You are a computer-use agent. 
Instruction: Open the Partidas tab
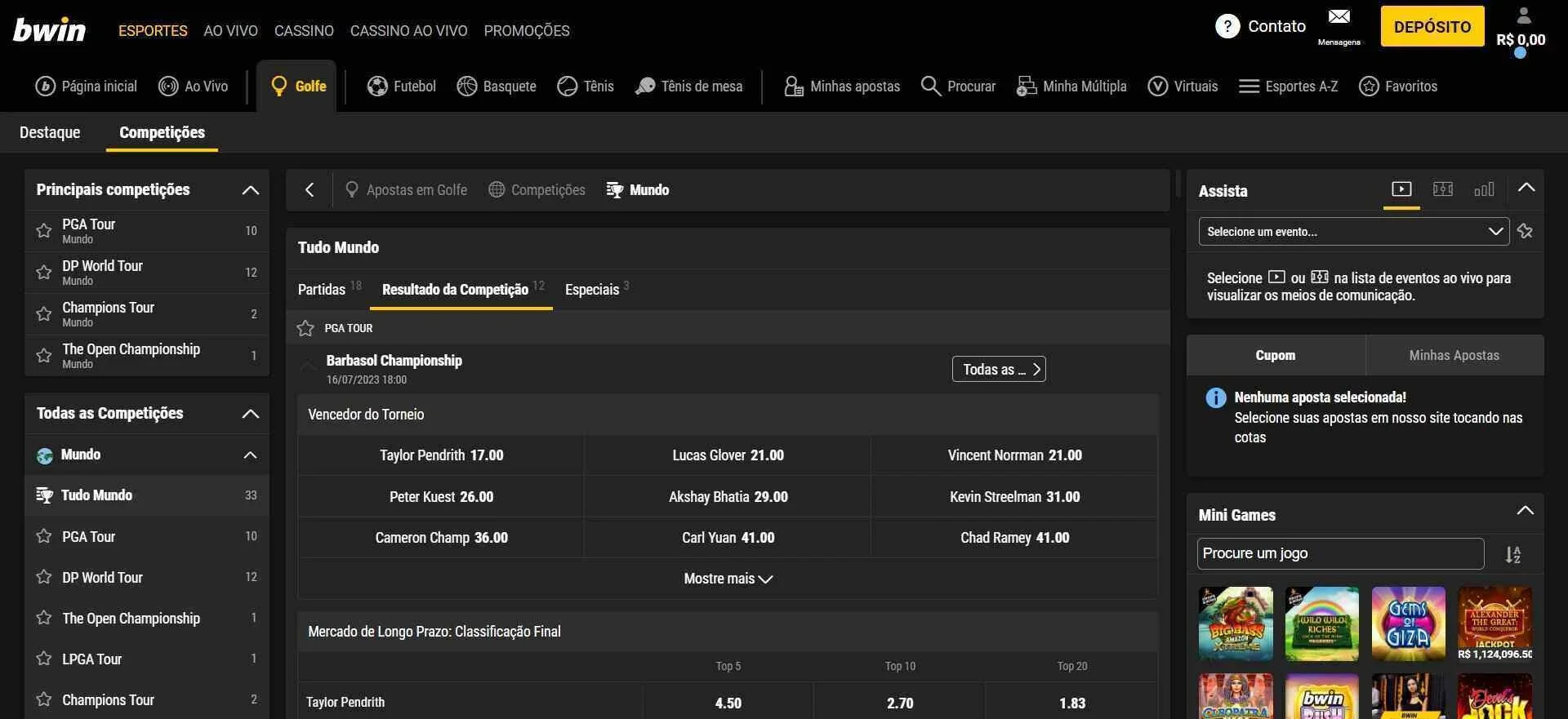[x=329, y=289]
